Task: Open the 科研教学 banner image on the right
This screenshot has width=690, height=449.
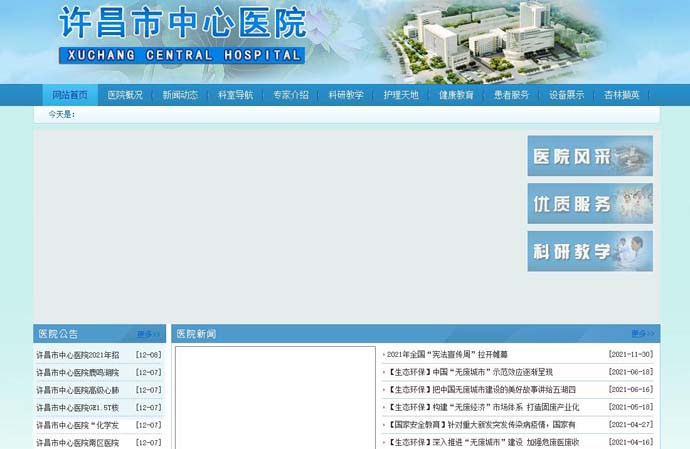Action: click(590, 251)
